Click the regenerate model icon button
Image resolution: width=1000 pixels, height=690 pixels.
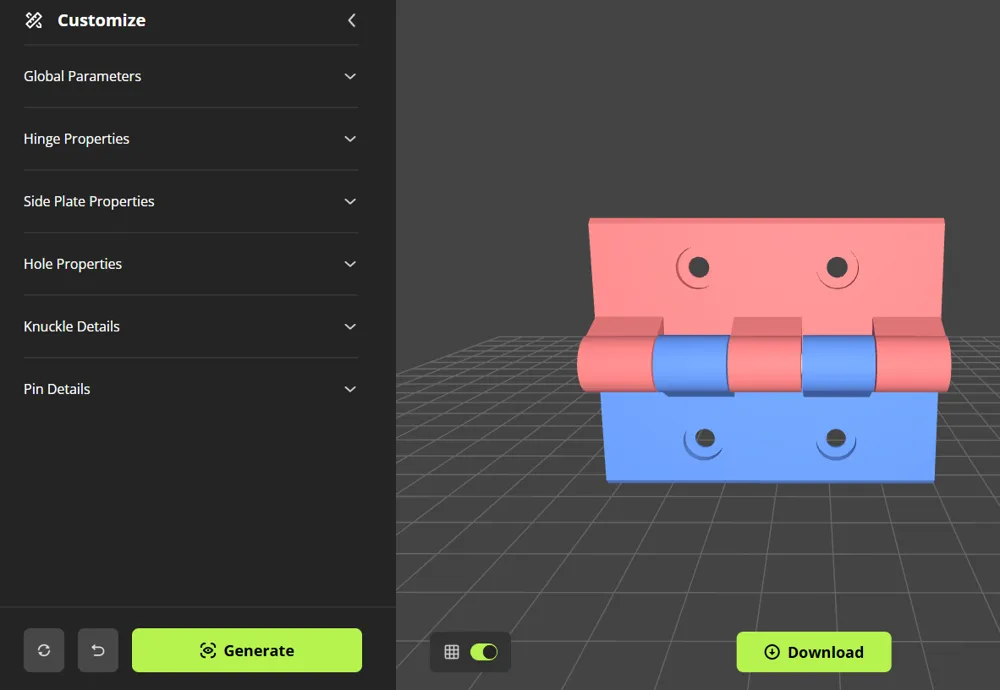(43, 650)
